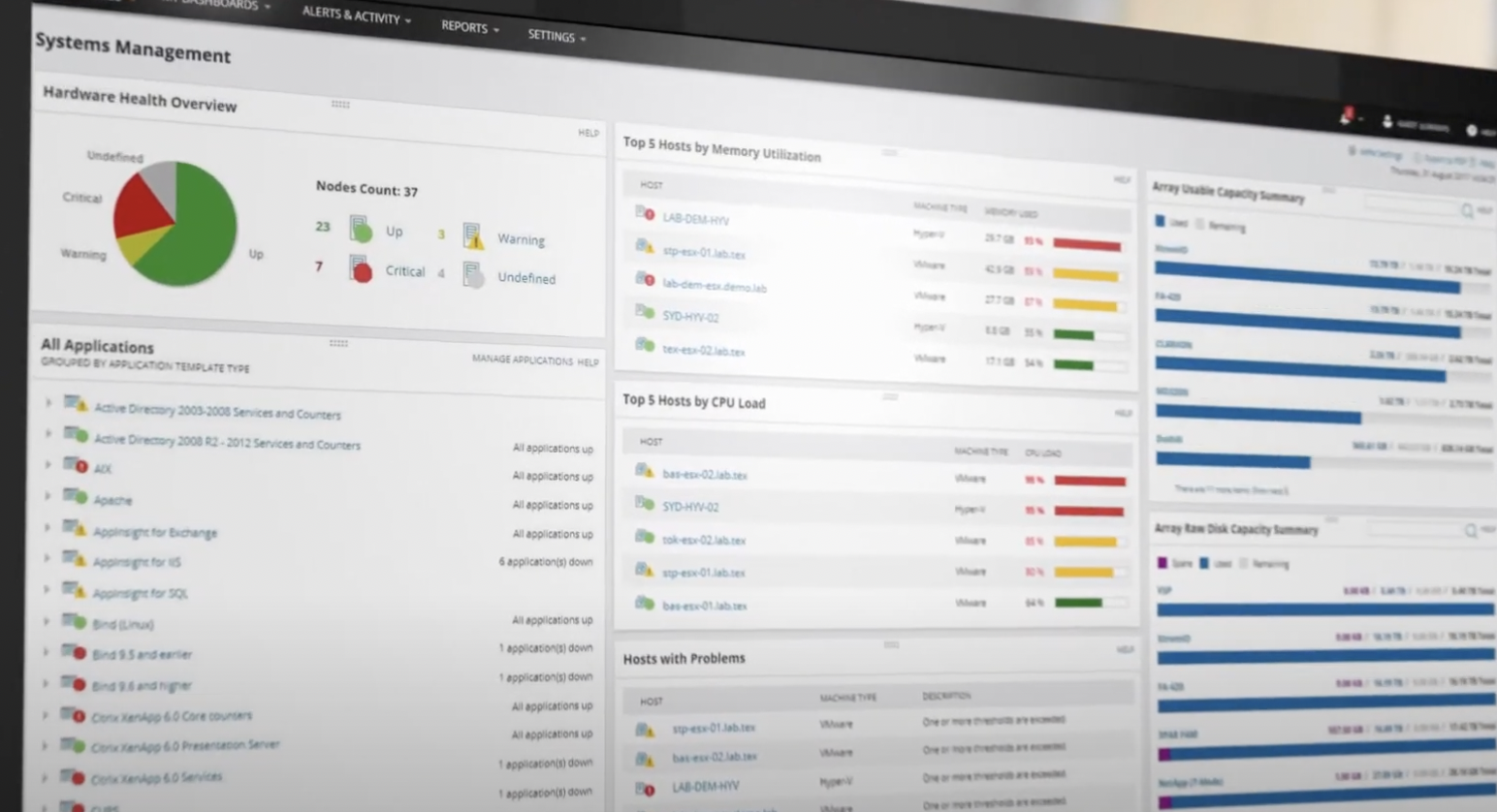
Task: Click the Manage Applications link
Action: pyautogui.click(x=523, y=359)
